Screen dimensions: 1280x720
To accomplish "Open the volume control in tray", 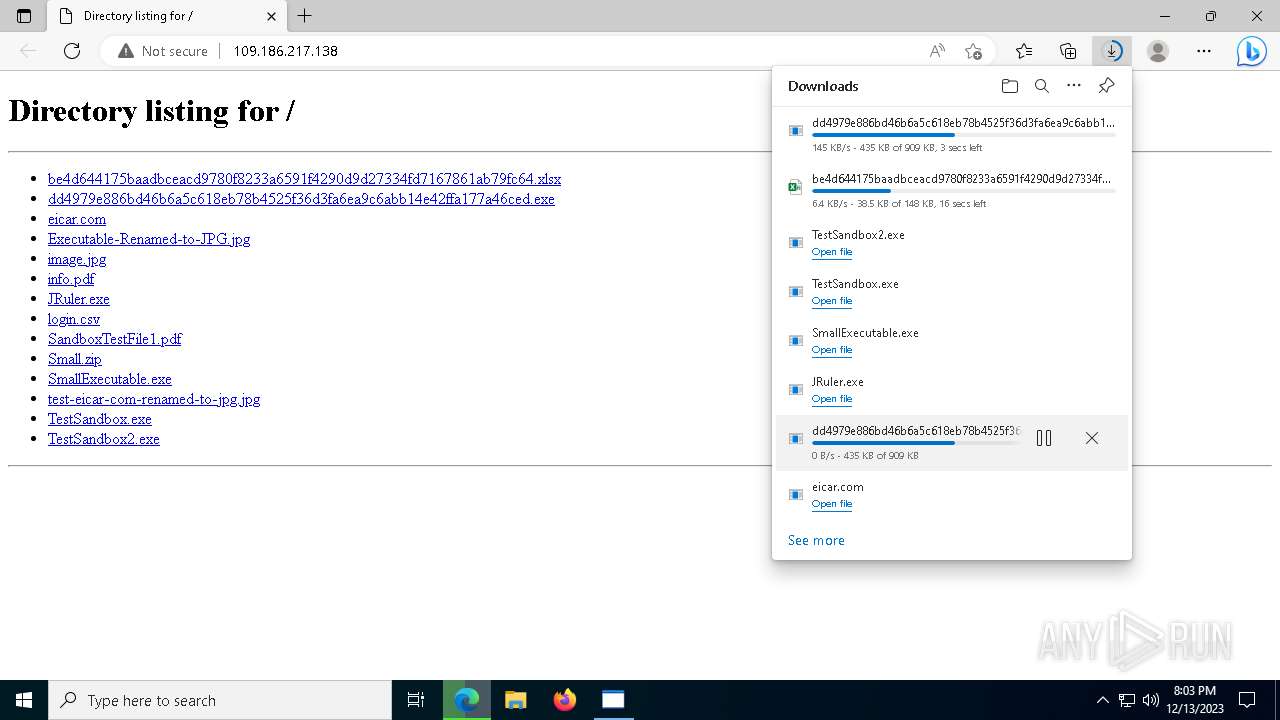I will click(1151, 700).
